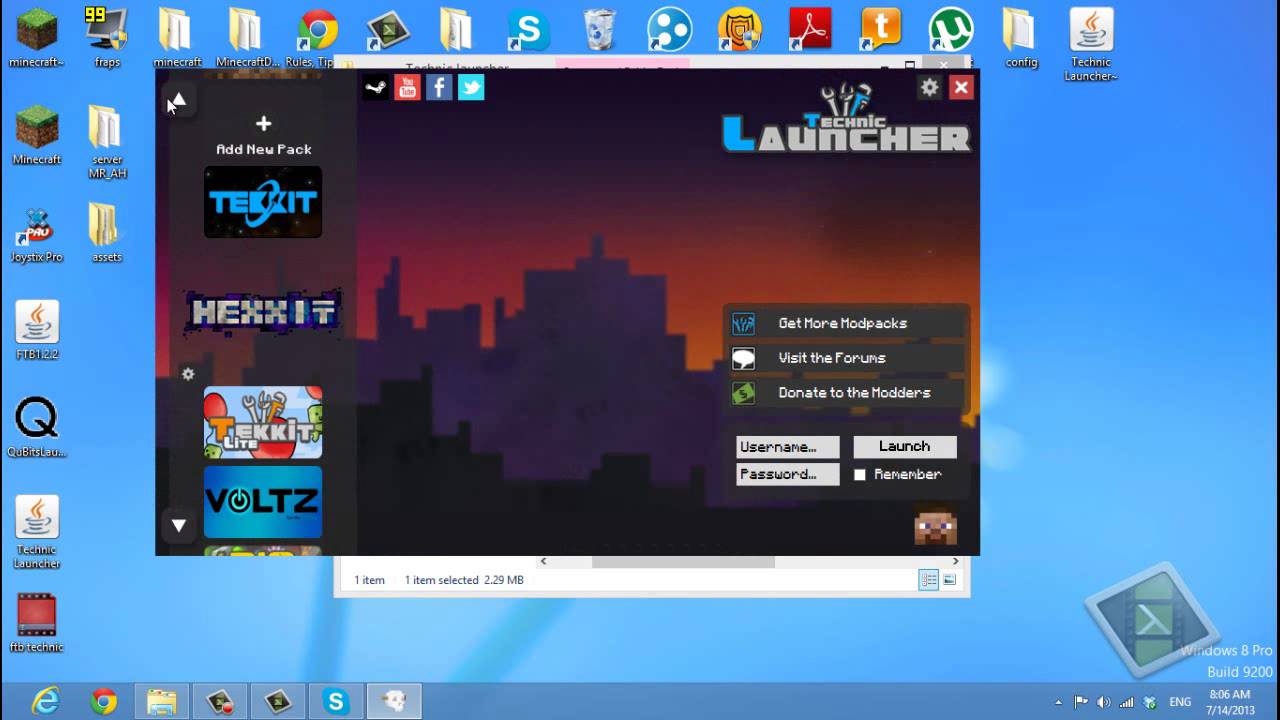Viewport: 1280px width, 720px height.
Task: Open Hexxit pack options gear icon
Action: coord(188,374)
